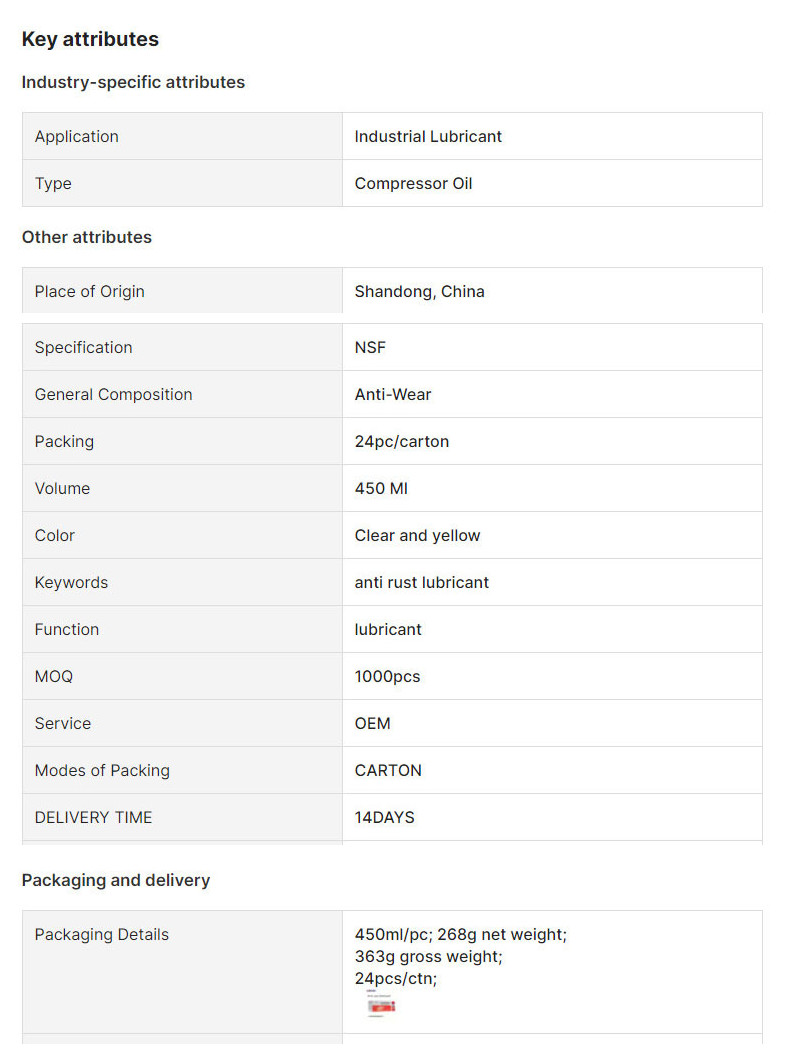Click the 24pc/carton packing value

point(401,442)
